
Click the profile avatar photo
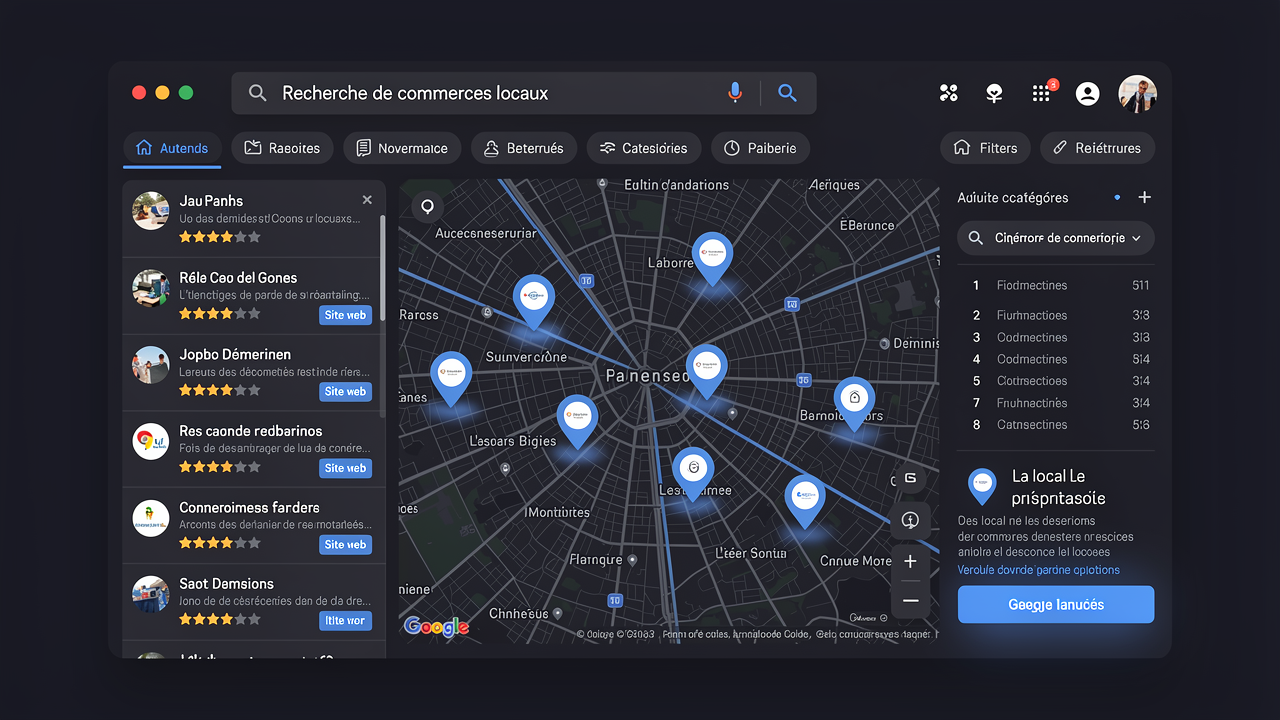(1137, 92)
